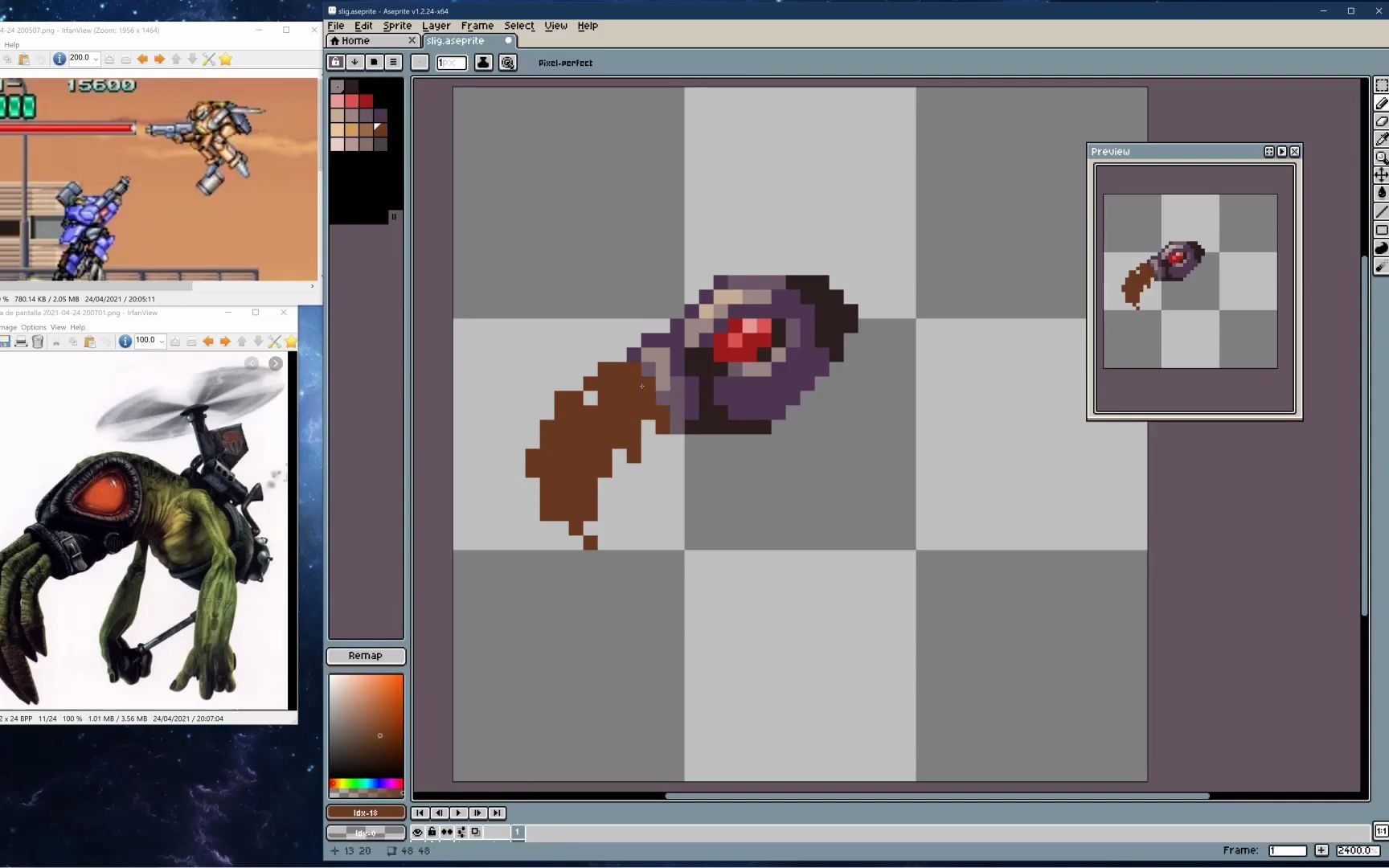1389x868 pixels.
Task: Open the Select menu in Aseprite
Action: click(x=519, y=26)
